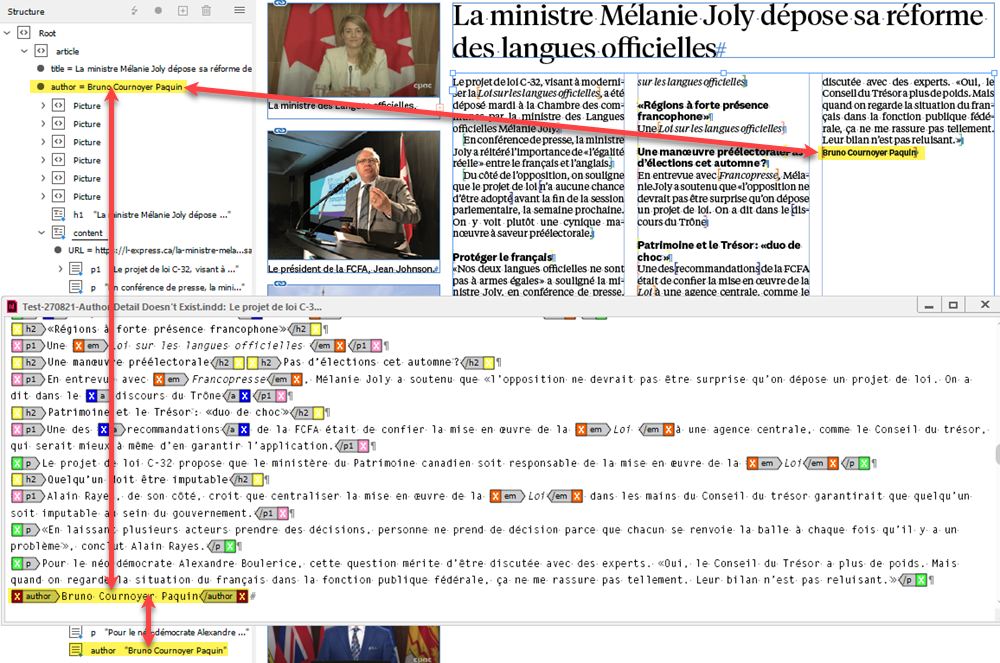Image resolution: width=1000 pixels, height=663 pixels.
Task: Click the h2 tag before "Patrimoine et le Trésor"
Action: tap(31, 412)
